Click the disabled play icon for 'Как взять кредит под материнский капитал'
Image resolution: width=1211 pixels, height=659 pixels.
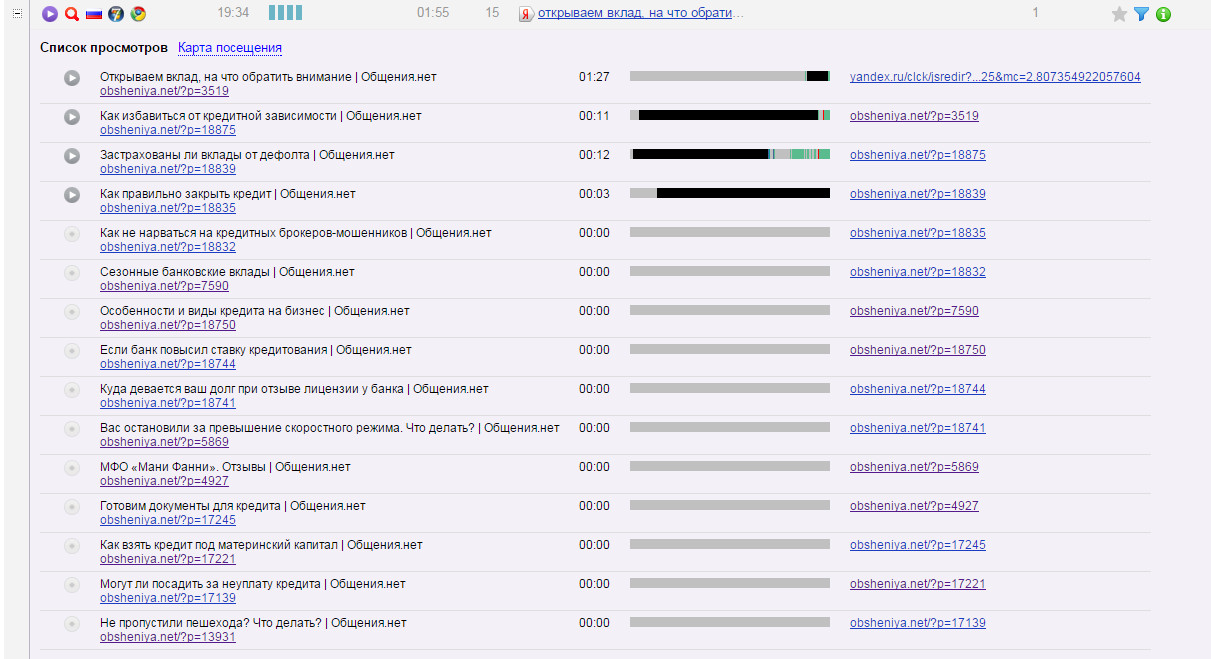tap(72, 546)
